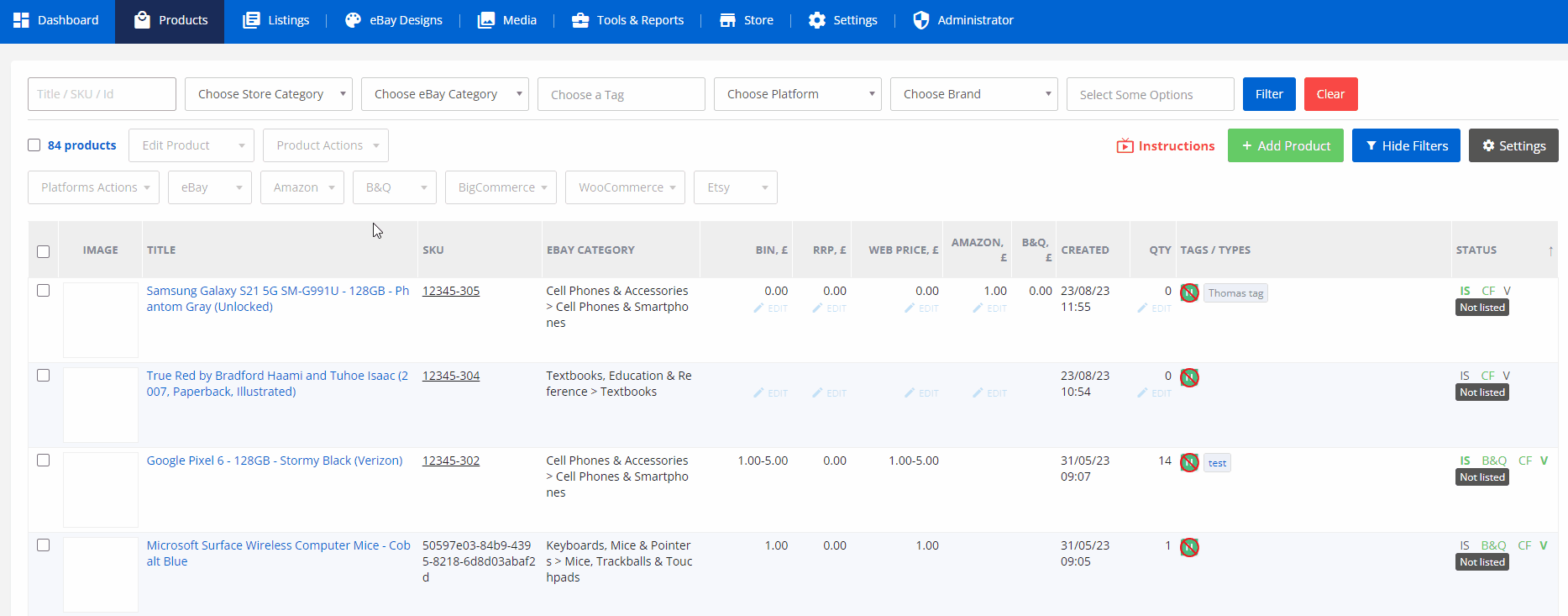1568x616 pixels.
Task: Expand the Product Actions dropdown
Action: [x=326, y=145]
